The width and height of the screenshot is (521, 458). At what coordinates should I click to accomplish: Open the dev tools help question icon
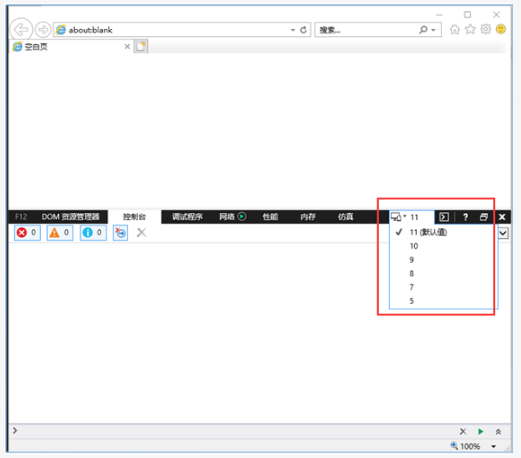465,217
